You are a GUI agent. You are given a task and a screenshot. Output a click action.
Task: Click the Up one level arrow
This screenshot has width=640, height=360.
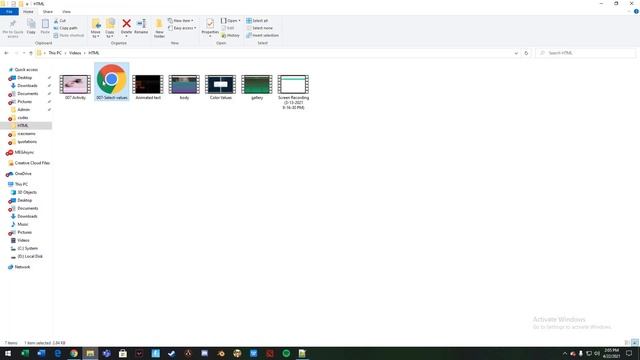(31, 53)
